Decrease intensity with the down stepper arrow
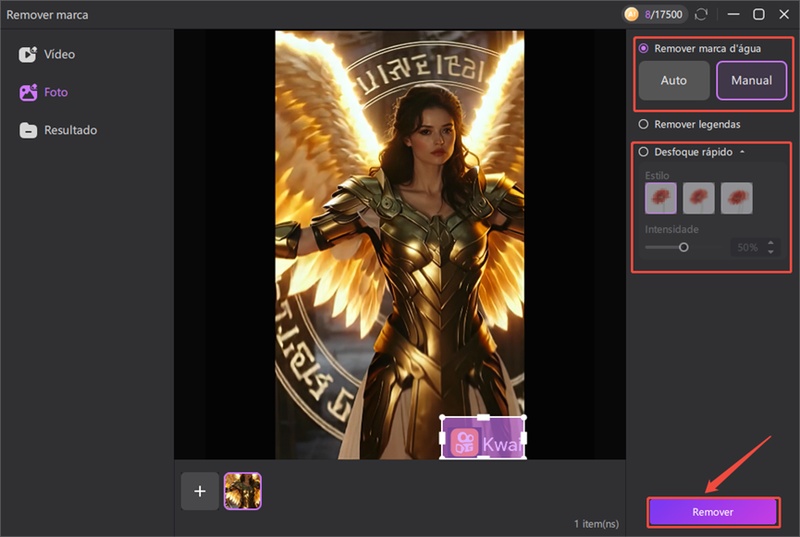Image resolution: width=800 pixels, height=537 pixels. (x=771, y=252)
